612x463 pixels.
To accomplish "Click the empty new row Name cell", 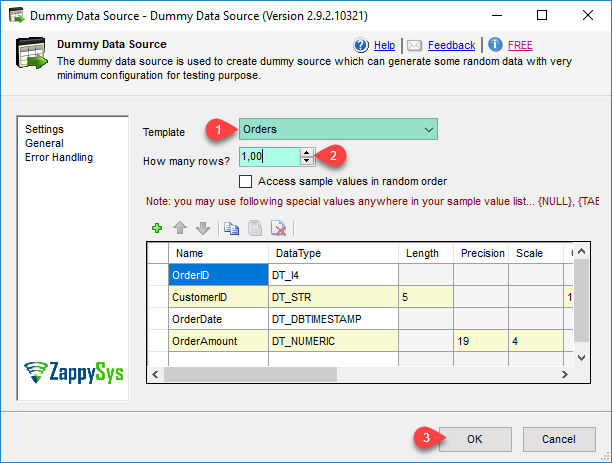I will (219, 359).
